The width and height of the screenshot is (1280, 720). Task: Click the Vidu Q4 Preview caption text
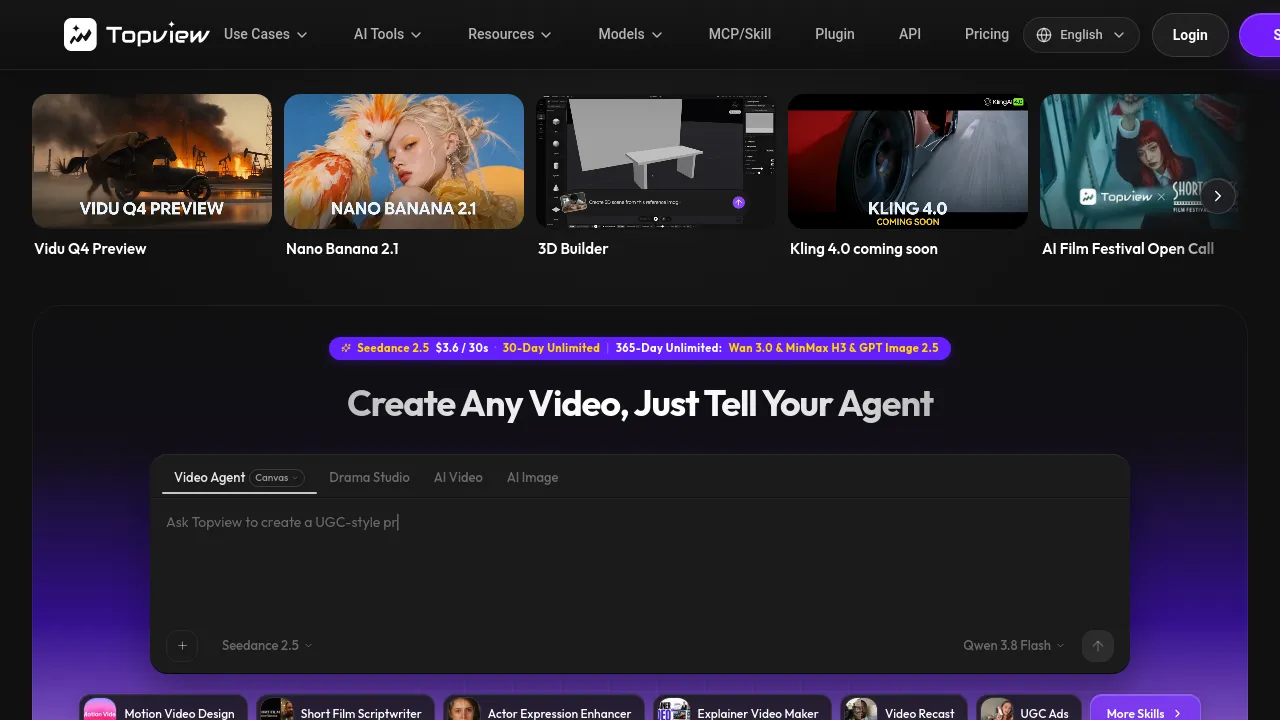point(90,249)
